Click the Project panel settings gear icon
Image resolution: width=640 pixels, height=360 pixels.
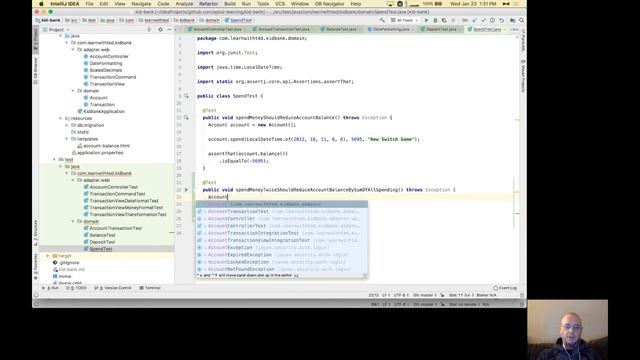pyautogui.click(x=160, y=29)
